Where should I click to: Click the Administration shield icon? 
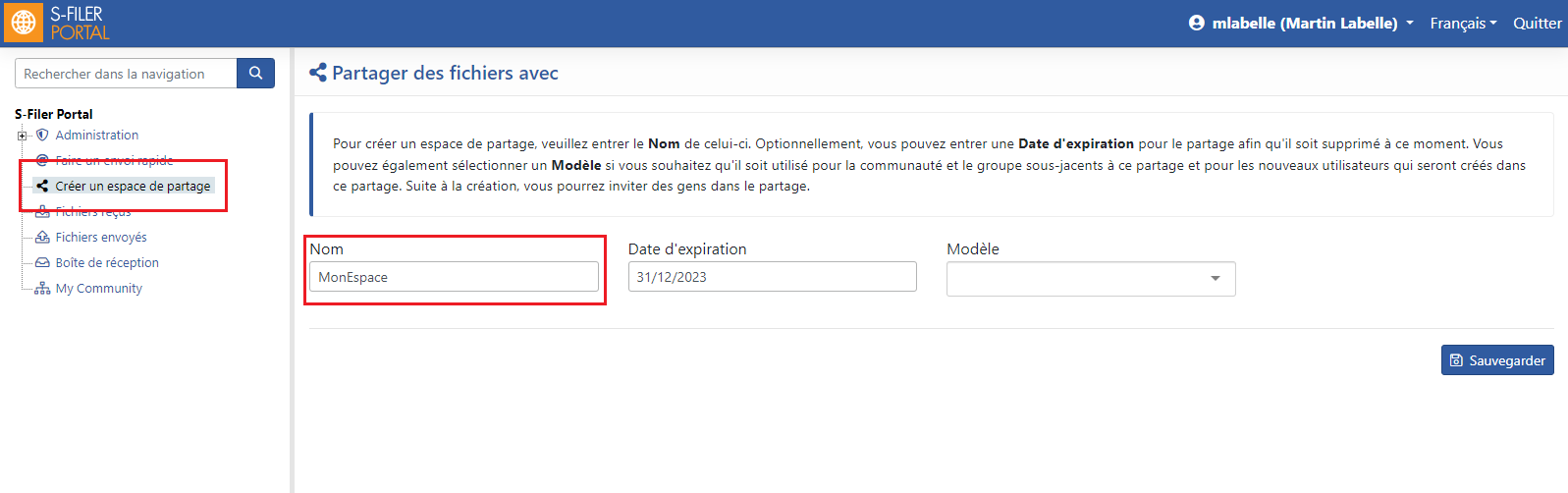point(42,135)
